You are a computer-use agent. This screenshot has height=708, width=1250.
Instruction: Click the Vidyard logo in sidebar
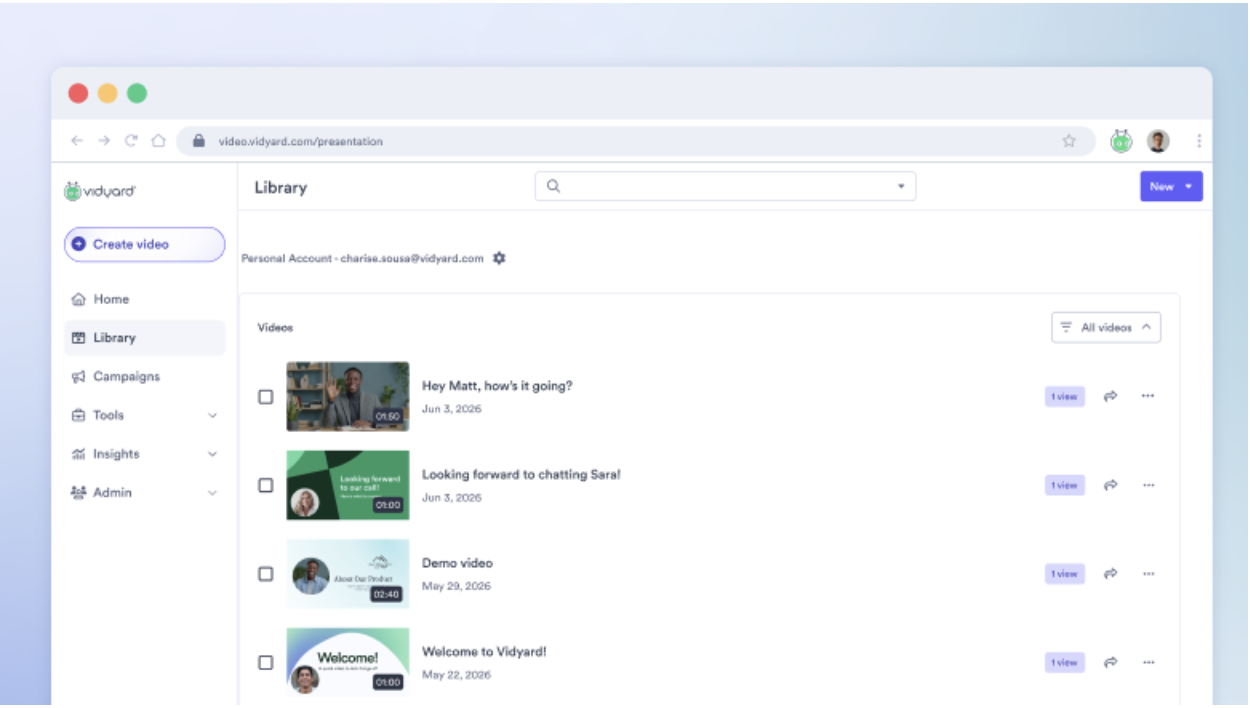coord(100,191)
